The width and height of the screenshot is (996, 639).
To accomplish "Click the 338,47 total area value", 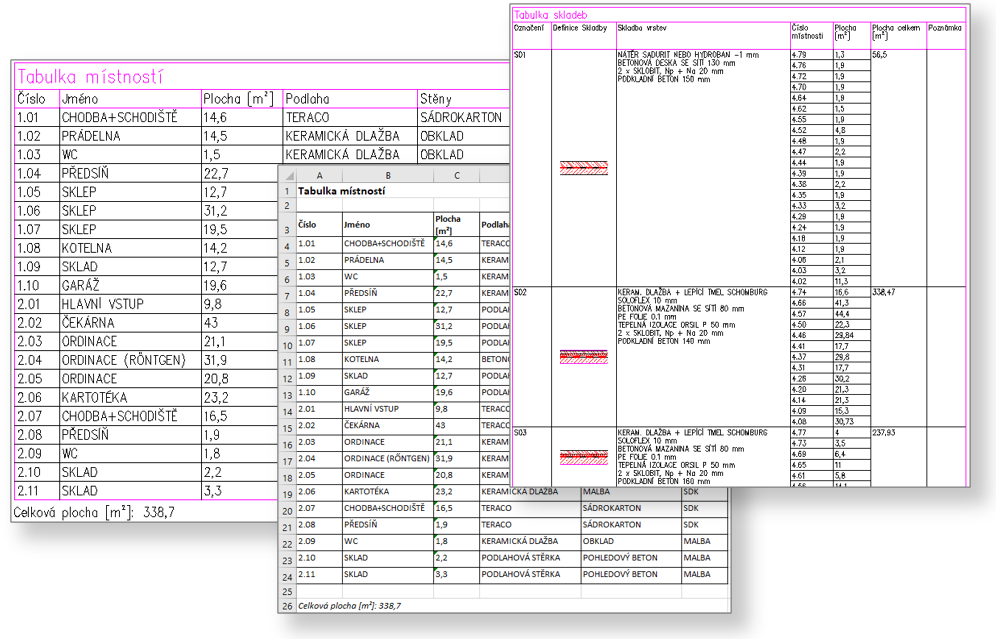I will click(x=886, y=292).
